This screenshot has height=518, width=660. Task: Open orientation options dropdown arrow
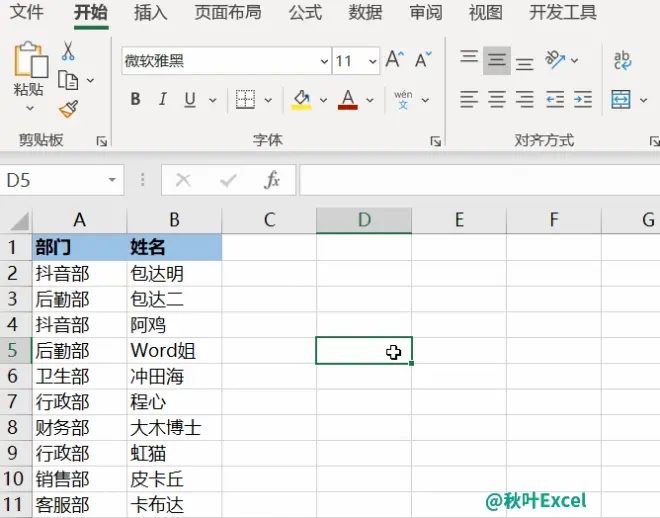click(x=575, y=61)
